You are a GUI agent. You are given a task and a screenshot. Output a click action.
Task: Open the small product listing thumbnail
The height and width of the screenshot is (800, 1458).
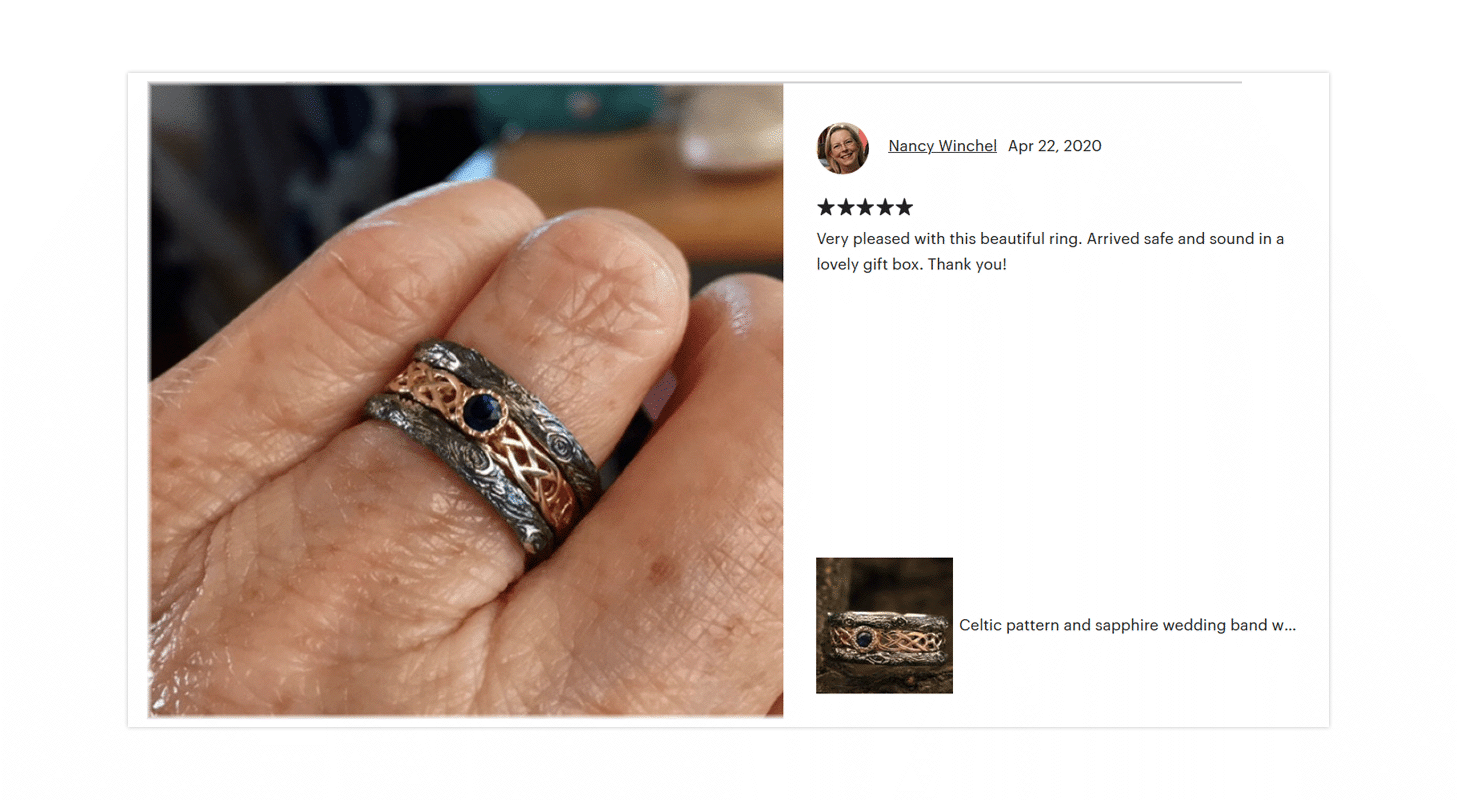[884, 625]
